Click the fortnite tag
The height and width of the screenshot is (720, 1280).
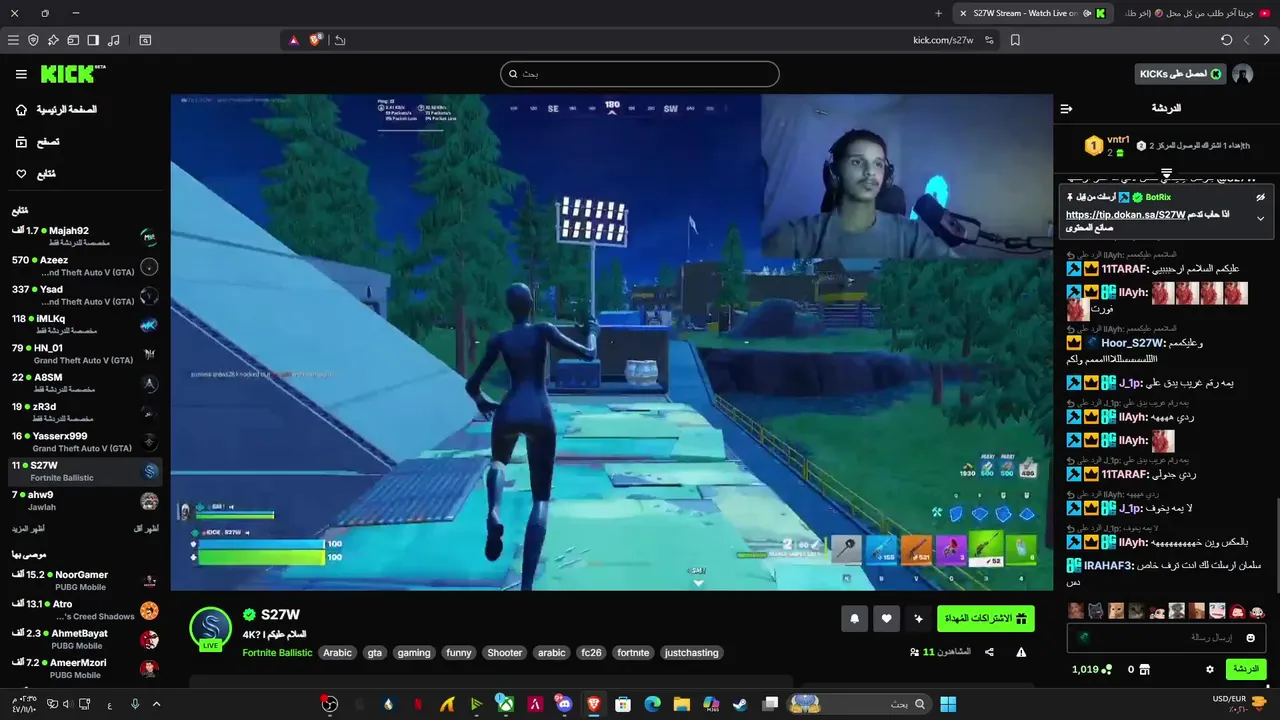[633, 653]
